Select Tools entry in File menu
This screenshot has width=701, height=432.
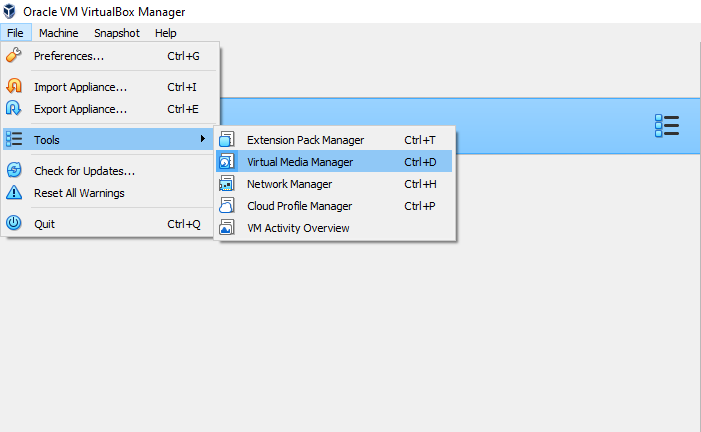[x=110, y=140]
